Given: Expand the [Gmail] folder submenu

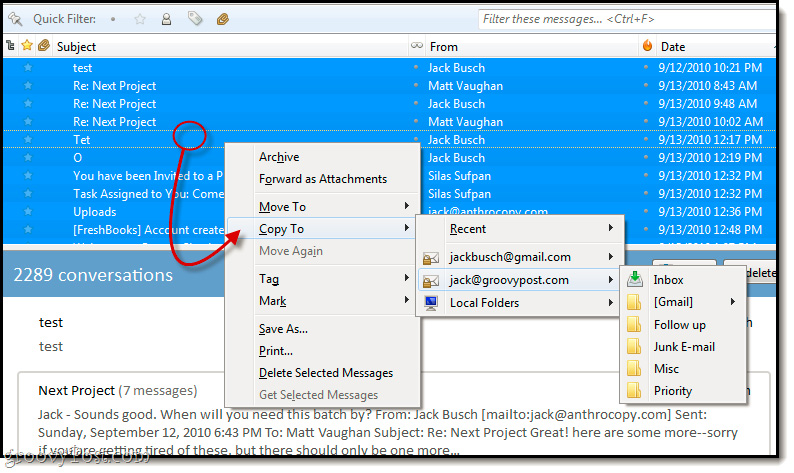Looking at the screenshot, I should (683, 302).
